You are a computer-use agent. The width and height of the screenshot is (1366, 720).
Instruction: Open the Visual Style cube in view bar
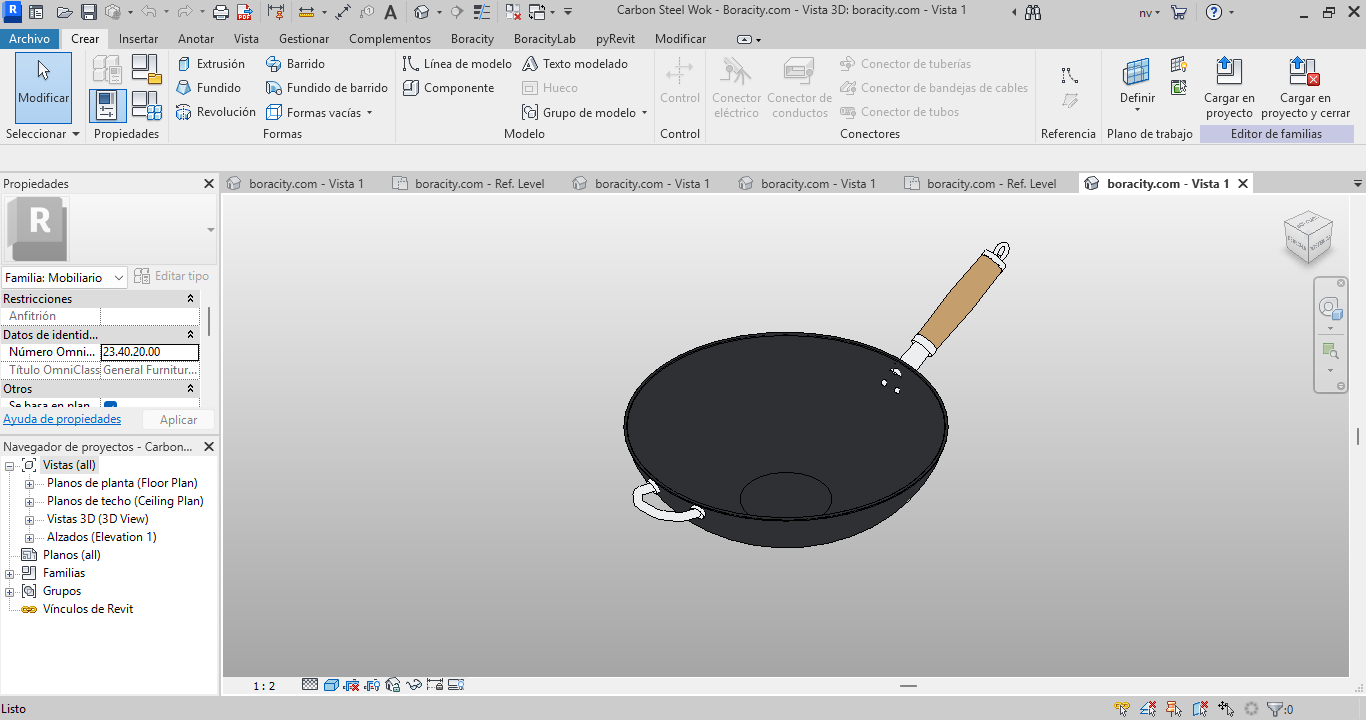331,685
